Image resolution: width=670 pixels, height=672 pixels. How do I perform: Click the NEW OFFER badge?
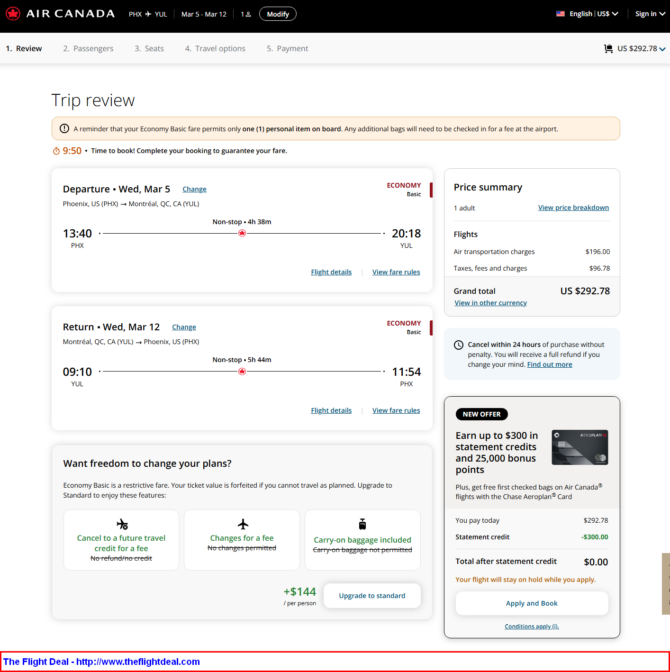pyautogui.click(x=481, y=414)
